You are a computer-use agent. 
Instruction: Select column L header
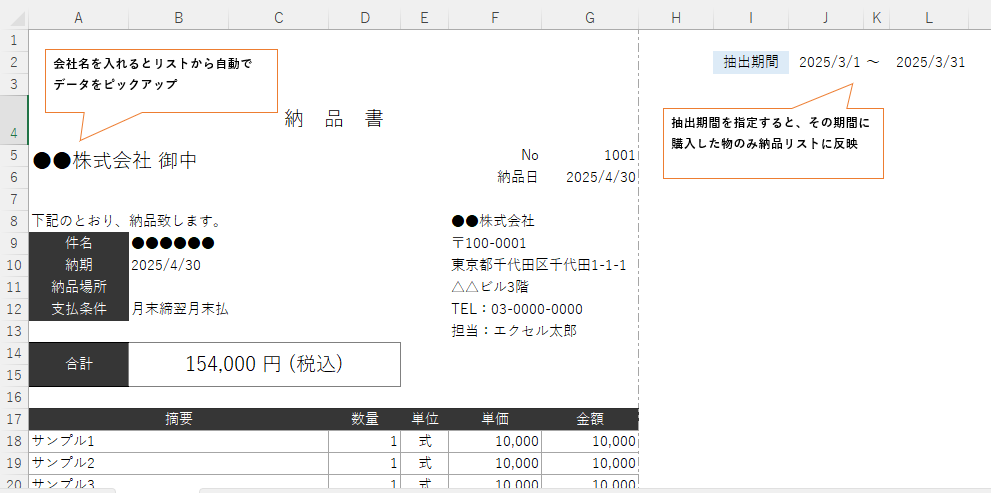(x=928, y=18)
